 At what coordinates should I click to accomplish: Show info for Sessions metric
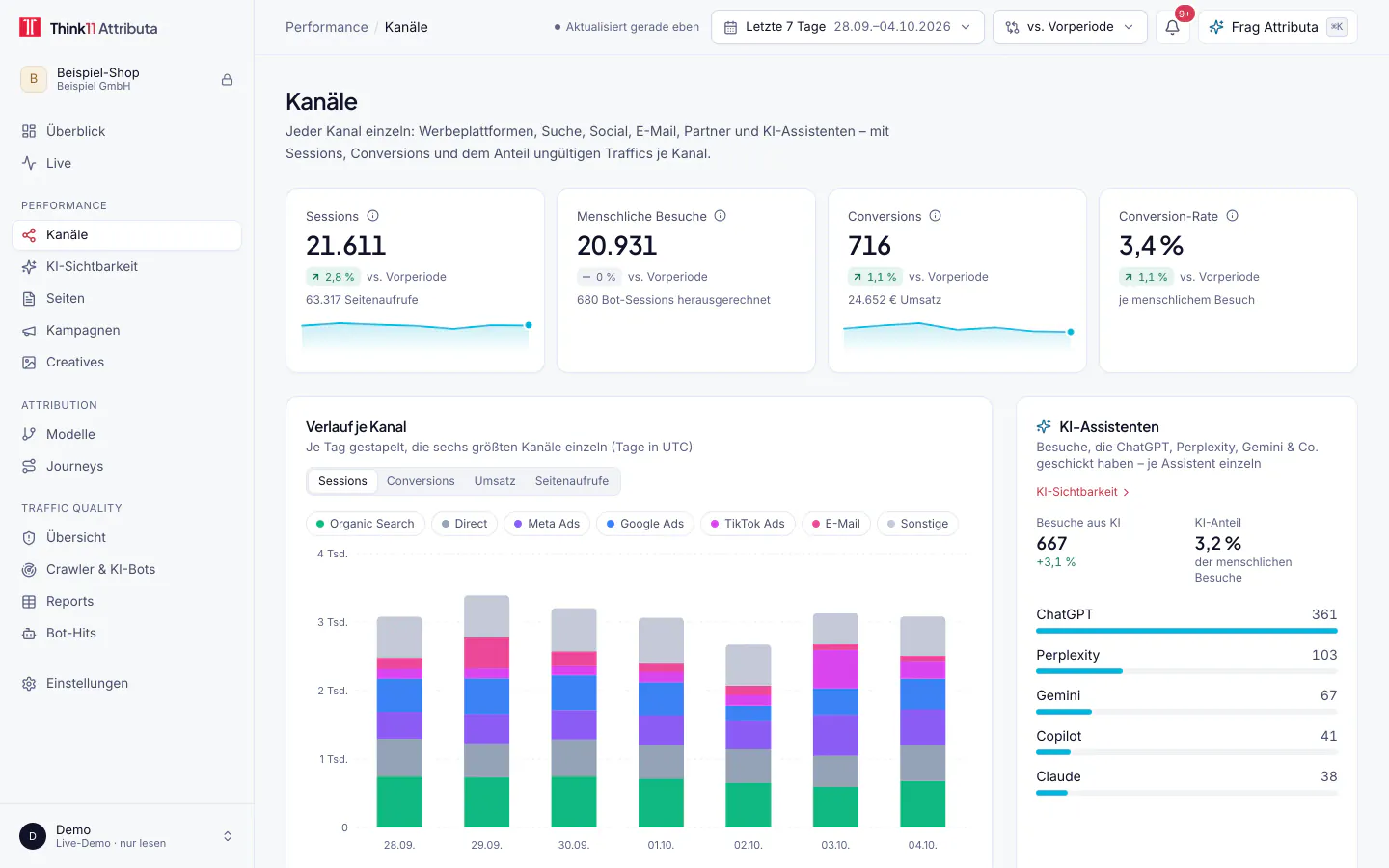[x=373, y=216]
